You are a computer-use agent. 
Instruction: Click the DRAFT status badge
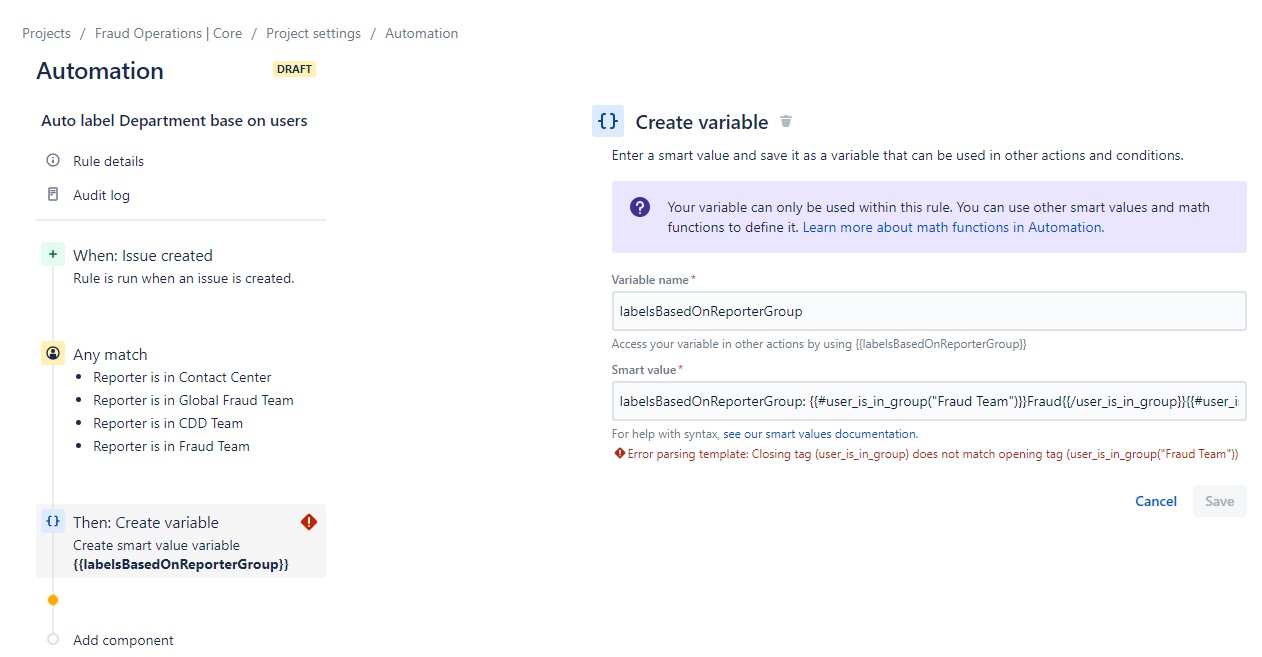[x=294, y=69]
